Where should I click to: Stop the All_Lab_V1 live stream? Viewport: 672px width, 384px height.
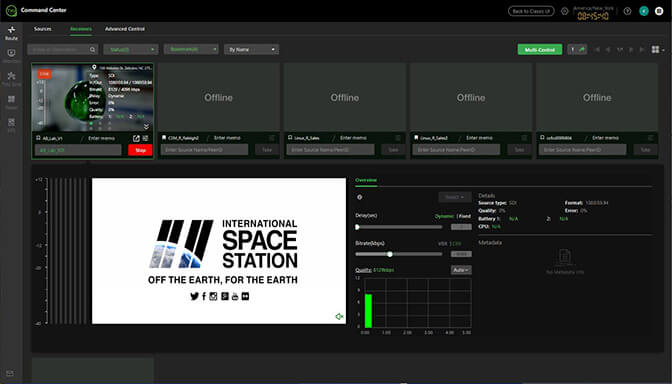coord(140,150)
